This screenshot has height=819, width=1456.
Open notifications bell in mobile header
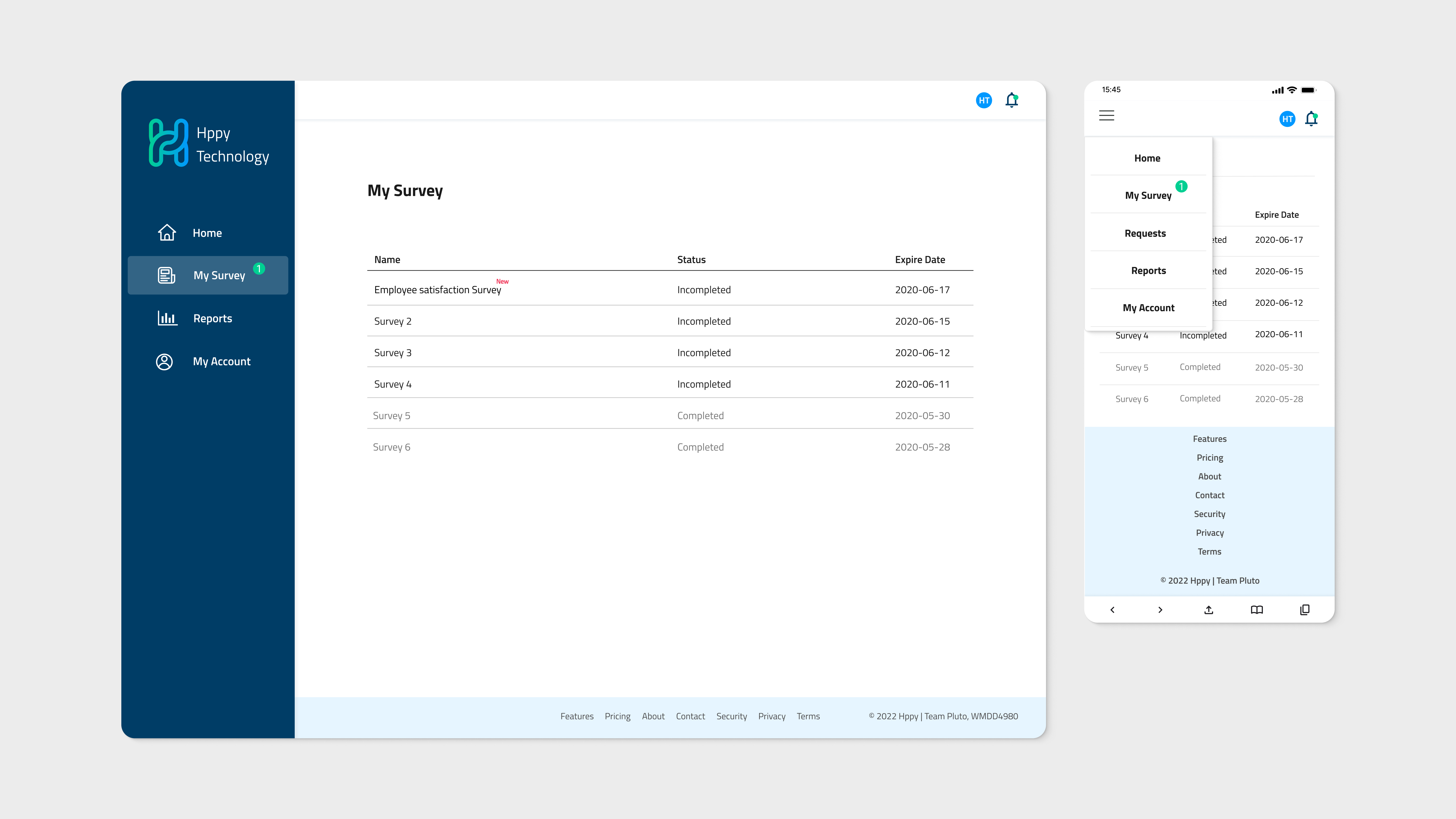pos(1311,119)
